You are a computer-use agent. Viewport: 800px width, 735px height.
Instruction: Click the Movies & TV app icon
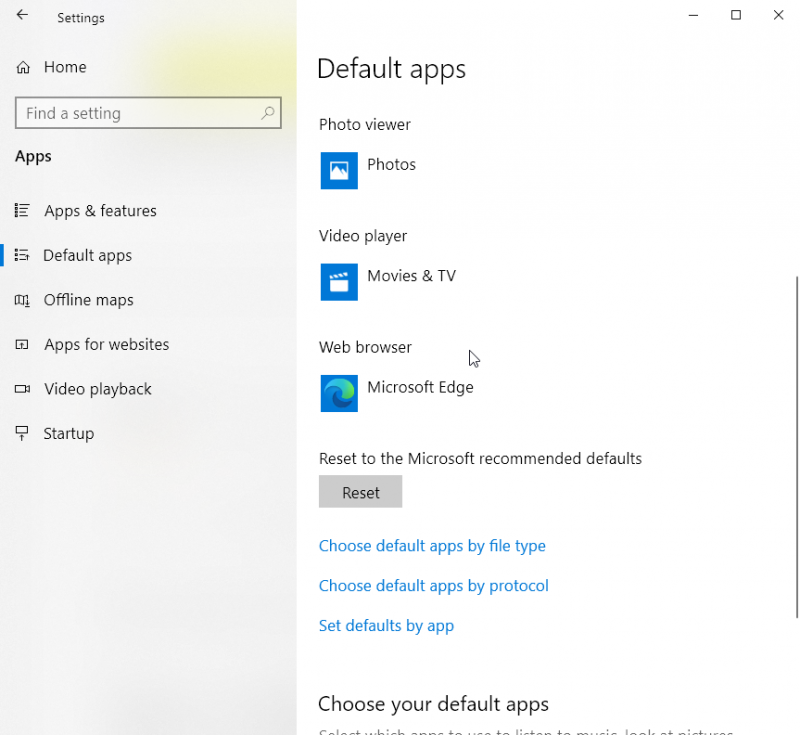(339, 282)
